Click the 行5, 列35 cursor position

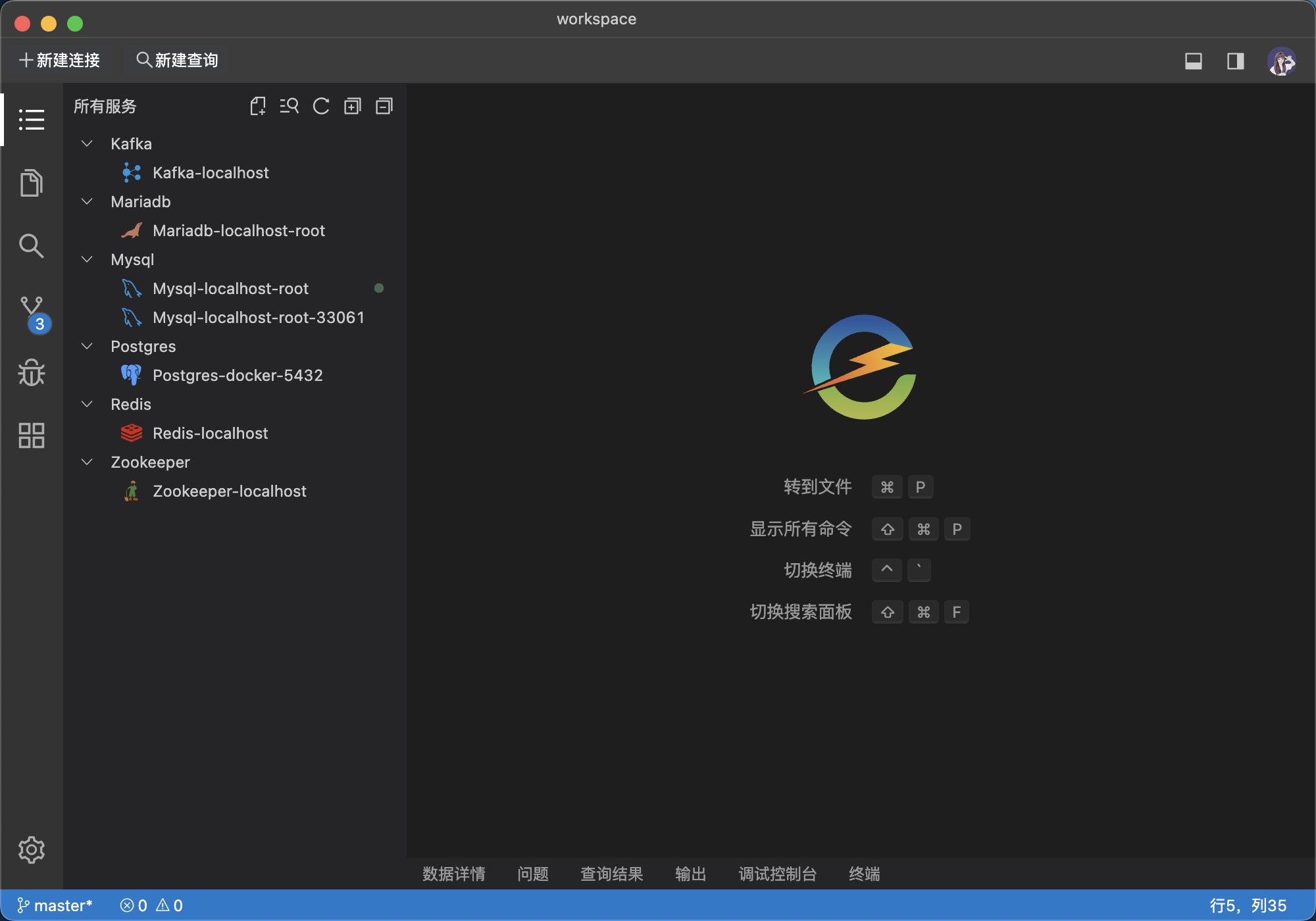pyautogui.click(x=1248, y=906)
